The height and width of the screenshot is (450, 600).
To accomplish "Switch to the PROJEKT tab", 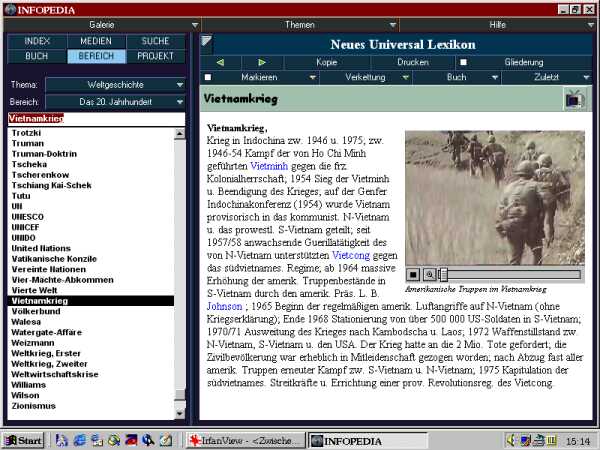I will 155,56.
